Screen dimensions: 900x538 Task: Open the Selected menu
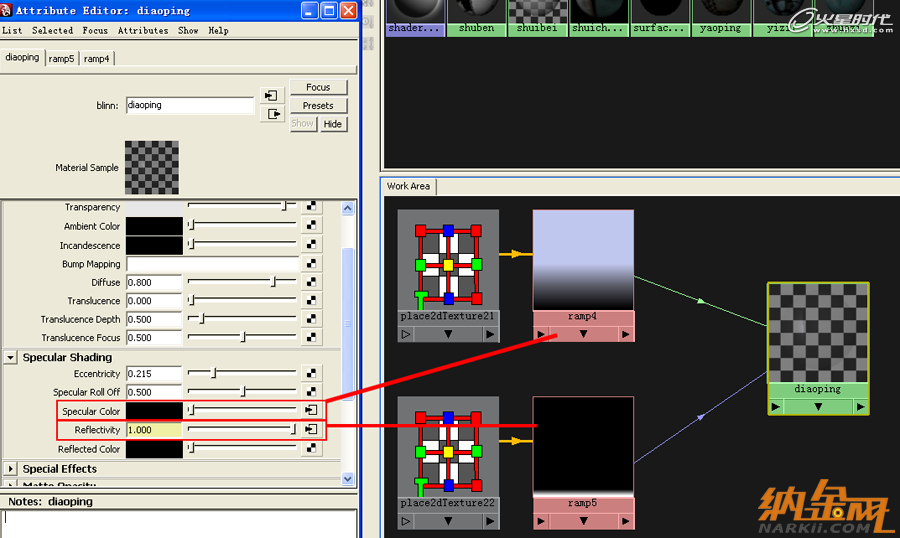click(x=52, y=30)
